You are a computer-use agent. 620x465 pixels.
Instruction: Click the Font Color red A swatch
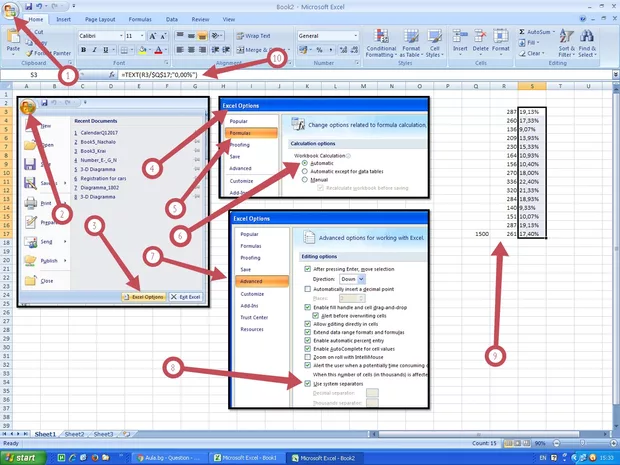[158, 50]
